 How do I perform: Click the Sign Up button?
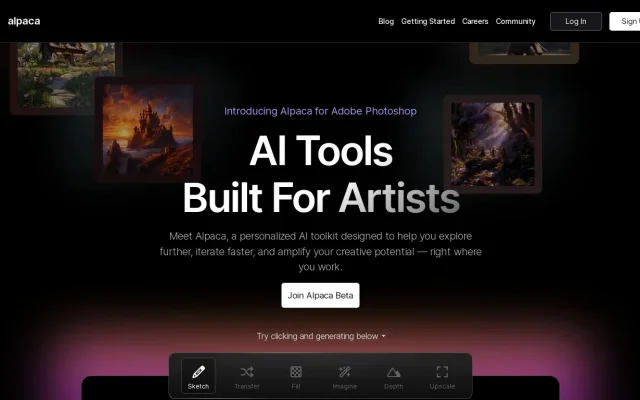[x=625, y=21]
